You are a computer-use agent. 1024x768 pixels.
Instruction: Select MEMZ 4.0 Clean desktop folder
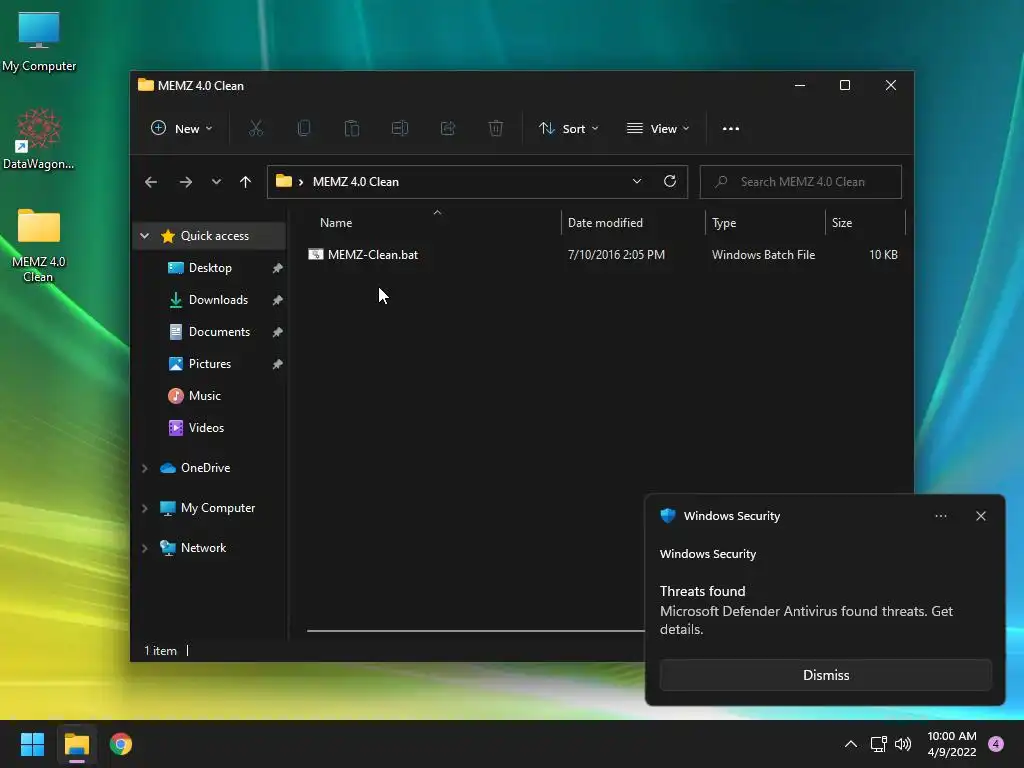pos(39,246)
